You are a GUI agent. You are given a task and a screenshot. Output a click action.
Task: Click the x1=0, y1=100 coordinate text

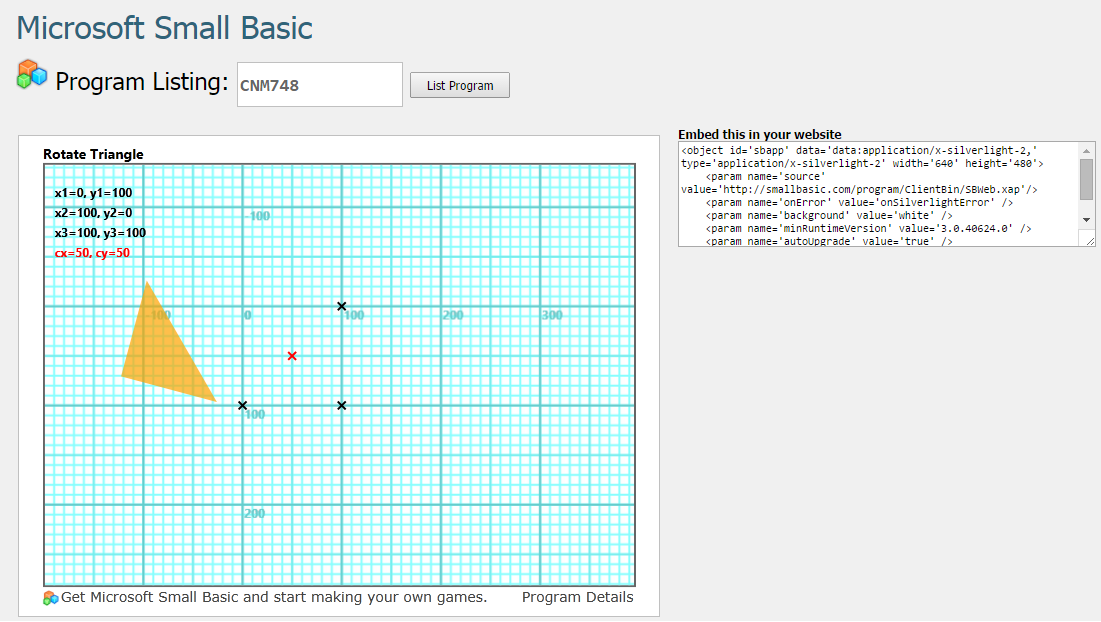tap(93, 193)
